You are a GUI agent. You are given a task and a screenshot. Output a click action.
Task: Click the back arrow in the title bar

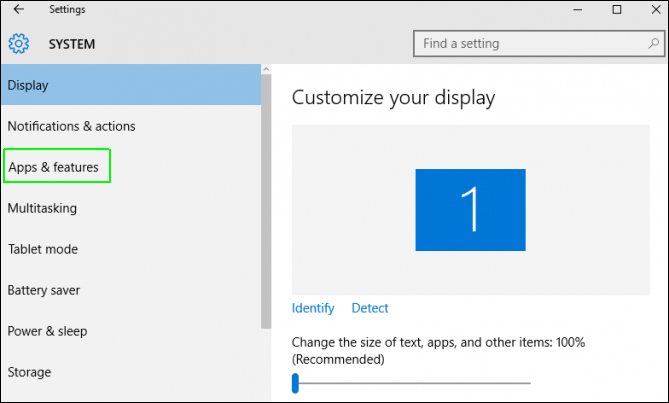(19, 10)
